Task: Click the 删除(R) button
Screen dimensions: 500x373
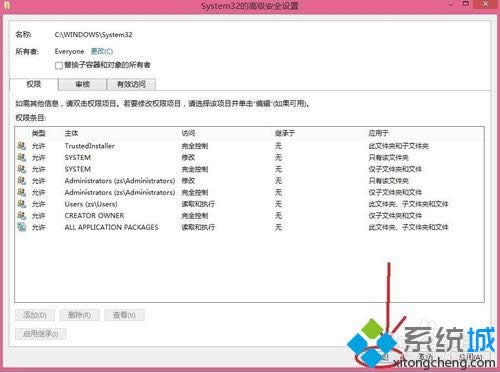Action: [79, 315]
